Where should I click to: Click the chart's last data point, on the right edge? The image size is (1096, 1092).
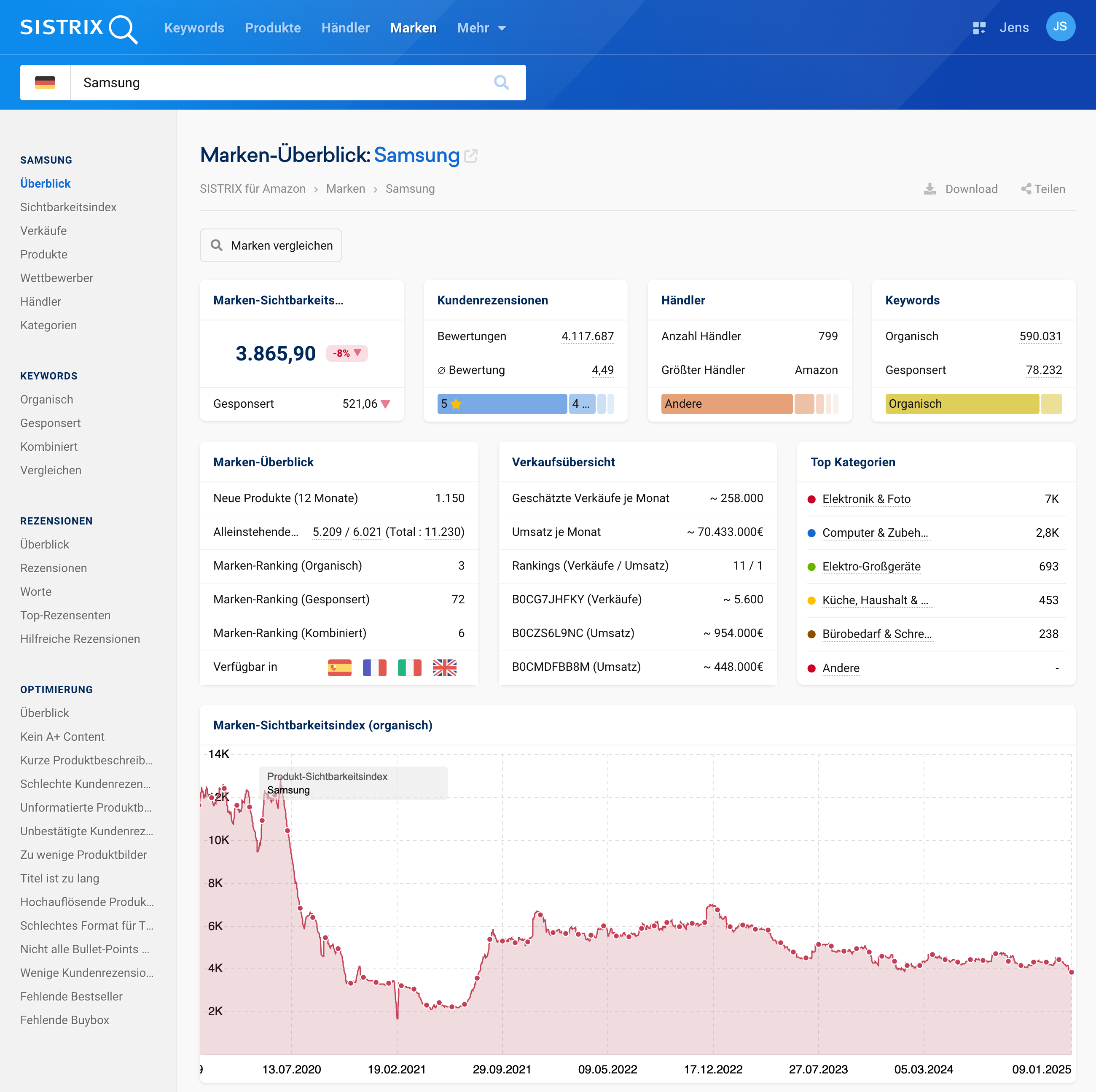[1071, 973]
